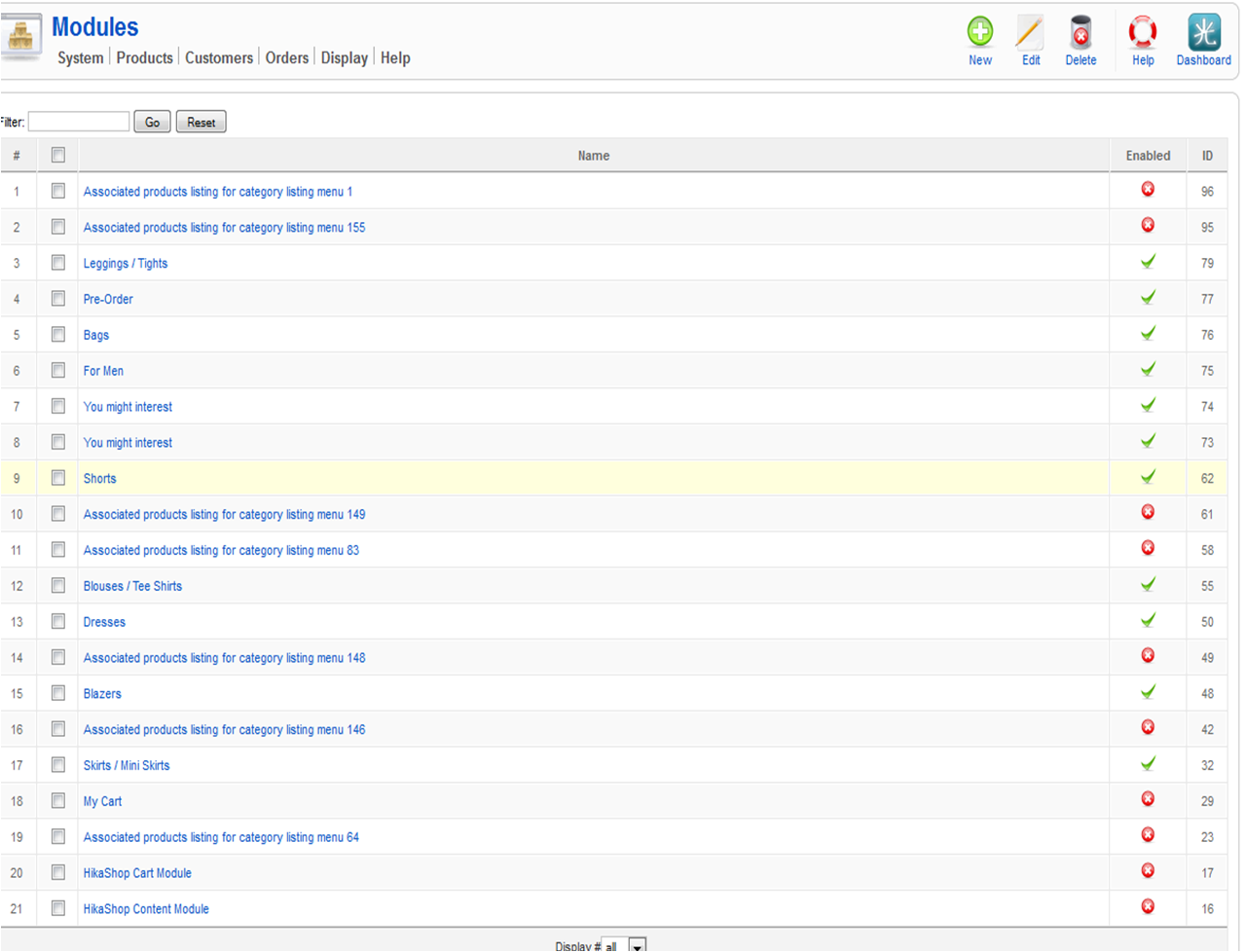Toggle the enabled checkmark for Blouses / Tee Shirts
This screenshot has height=952, width=1246.
click(x=1148, y=584)
